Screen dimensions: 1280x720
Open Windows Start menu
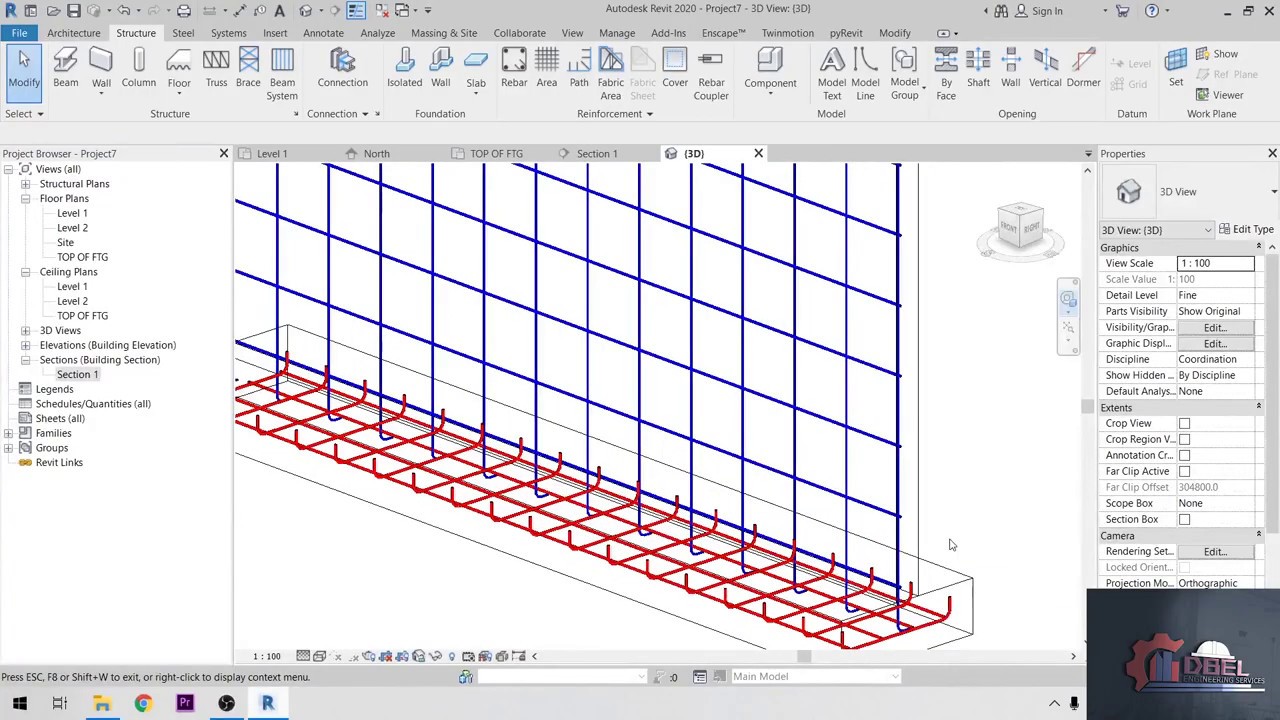(x=19, y=703)
